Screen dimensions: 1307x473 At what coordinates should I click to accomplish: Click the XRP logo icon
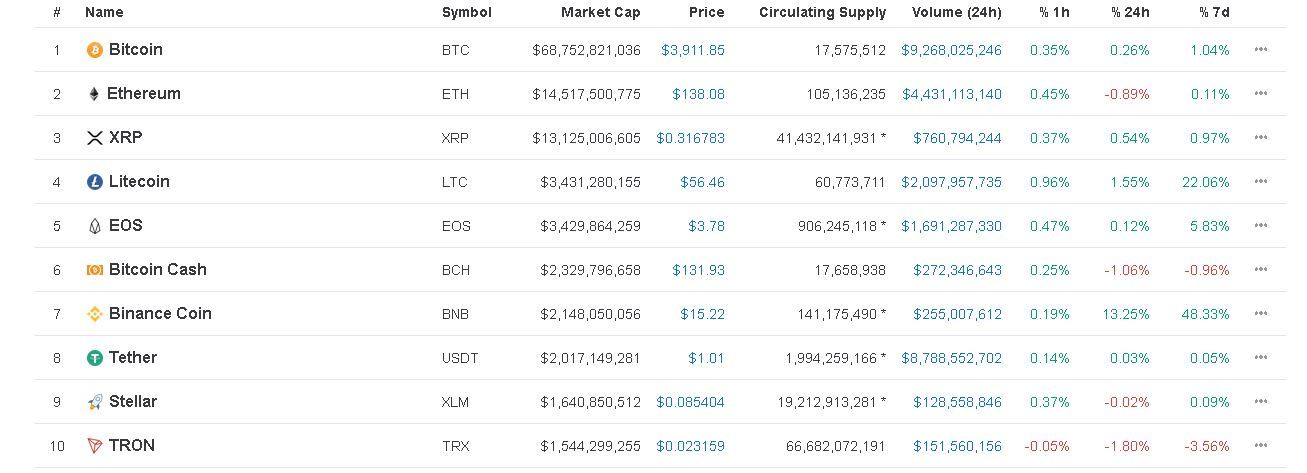tap(95, 138)
